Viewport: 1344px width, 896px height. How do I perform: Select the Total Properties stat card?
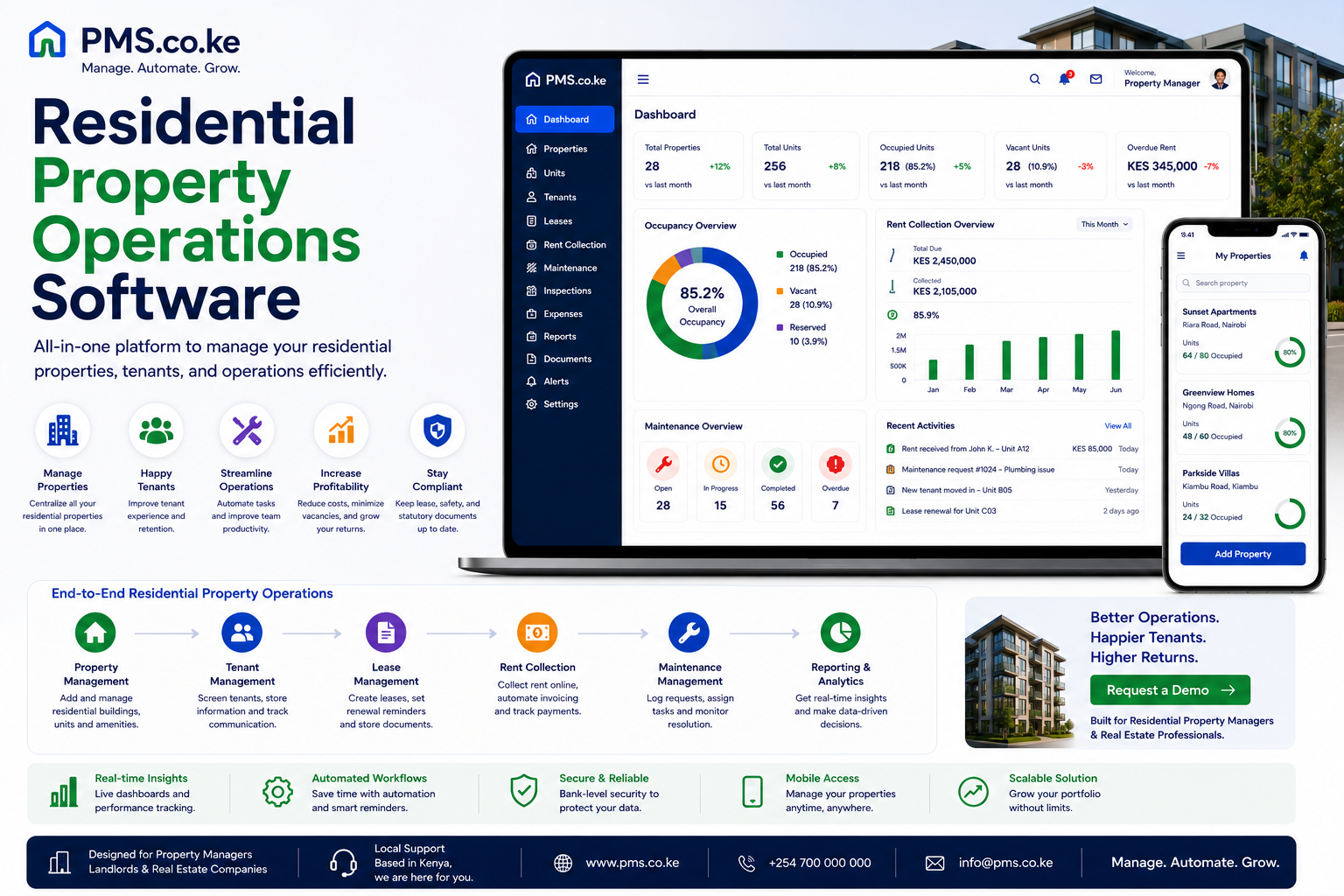pos(688,166)
